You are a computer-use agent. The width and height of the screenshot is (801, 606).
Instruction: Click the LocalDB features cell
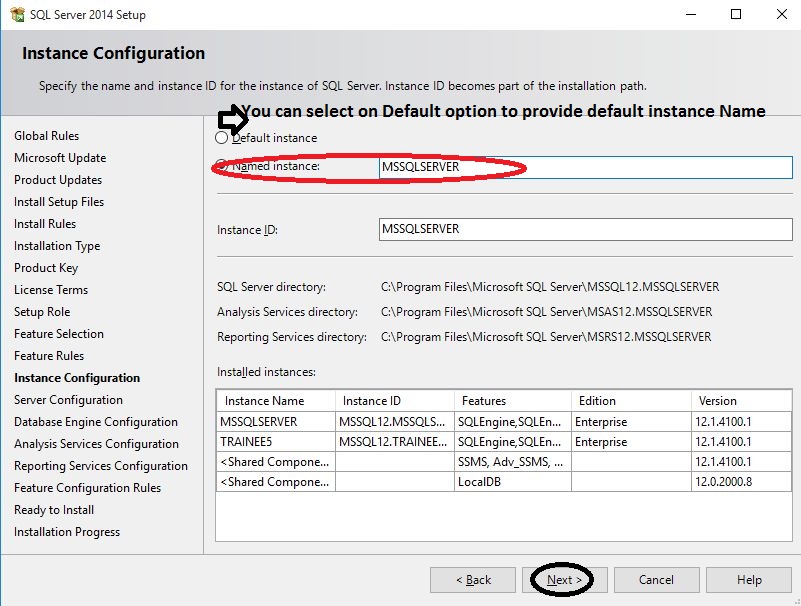click(513, 482)
